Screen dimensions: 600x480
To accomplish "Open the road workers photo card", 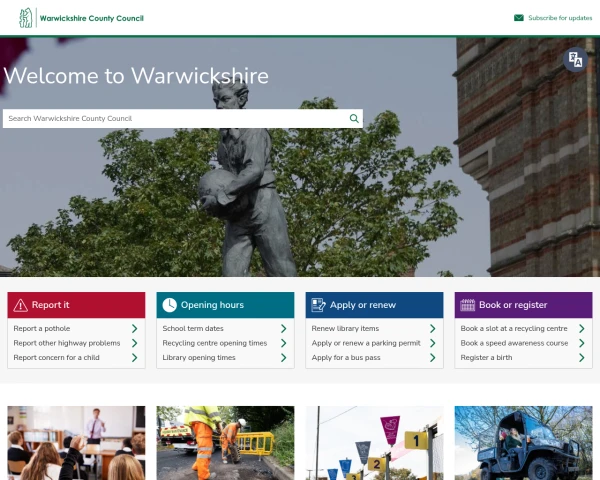I will coord(225,443).
